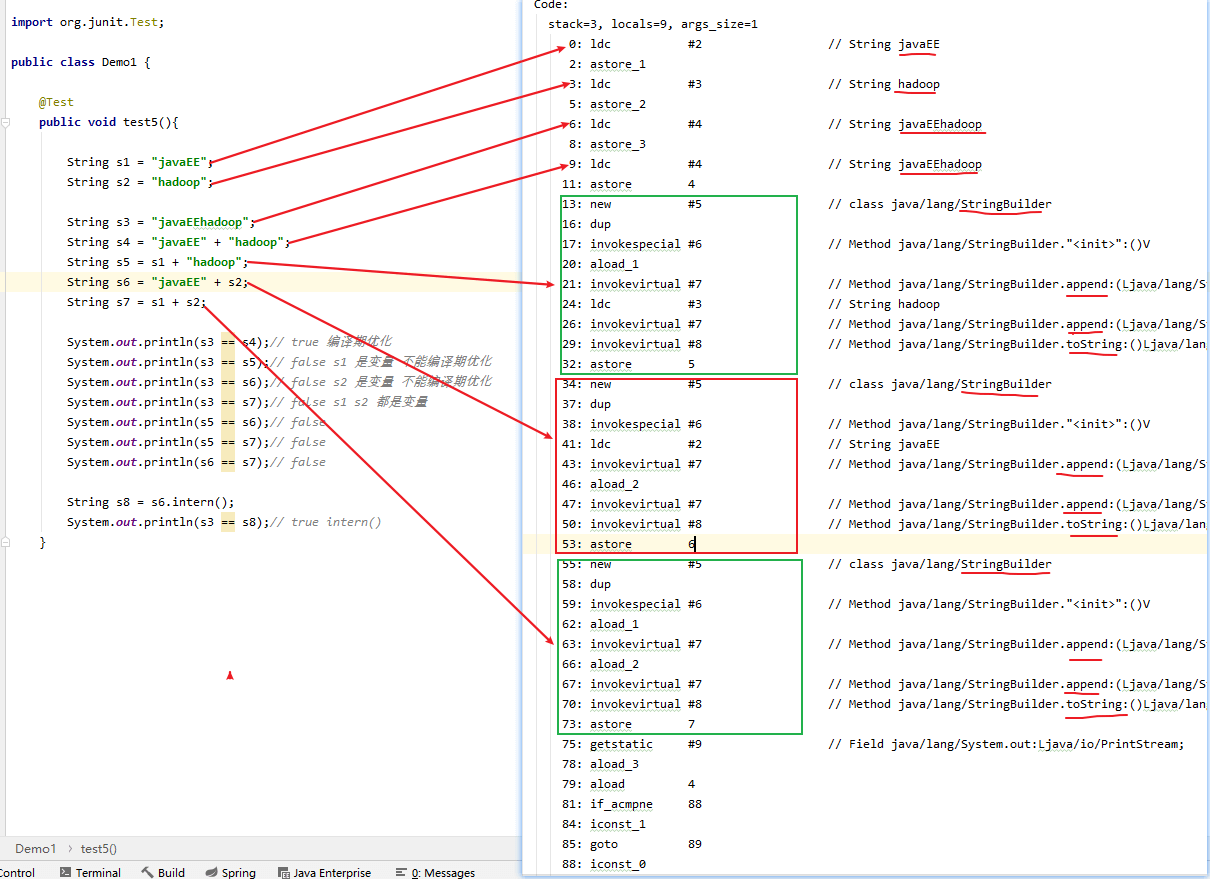Click the 'String s7 = s1 + s2;' line
Screen dimensions: 1210x879
click(136, 302)
